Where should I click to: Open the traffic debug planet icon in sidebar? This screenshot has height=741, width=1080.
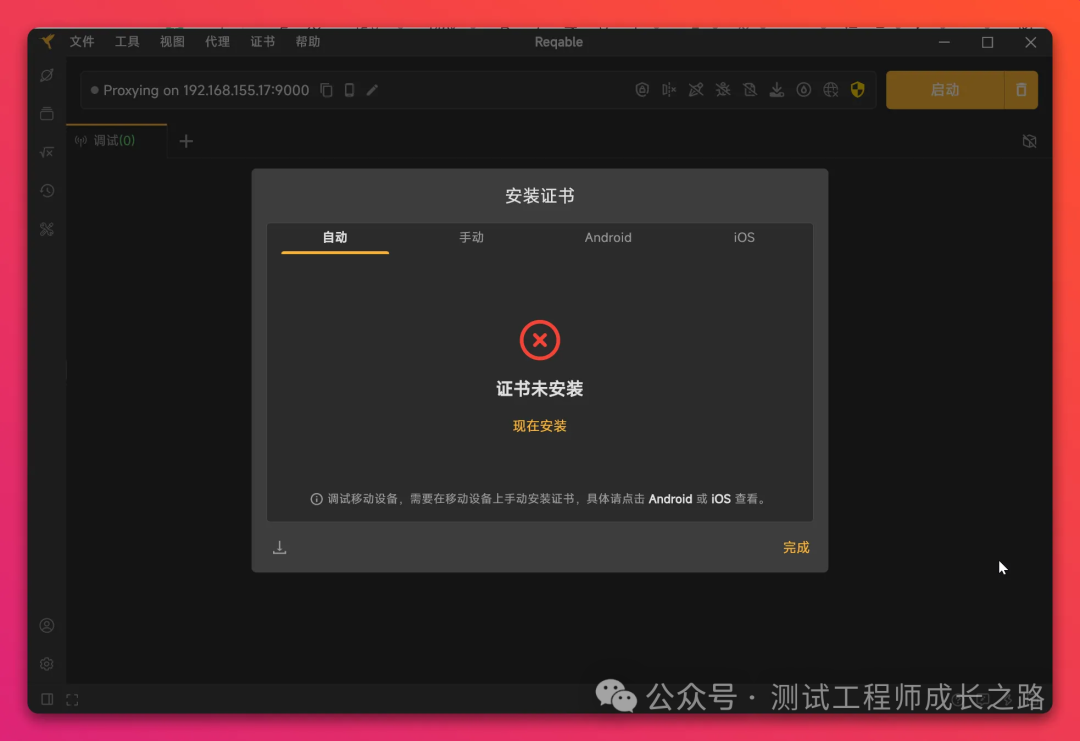[x=47, y=75]
